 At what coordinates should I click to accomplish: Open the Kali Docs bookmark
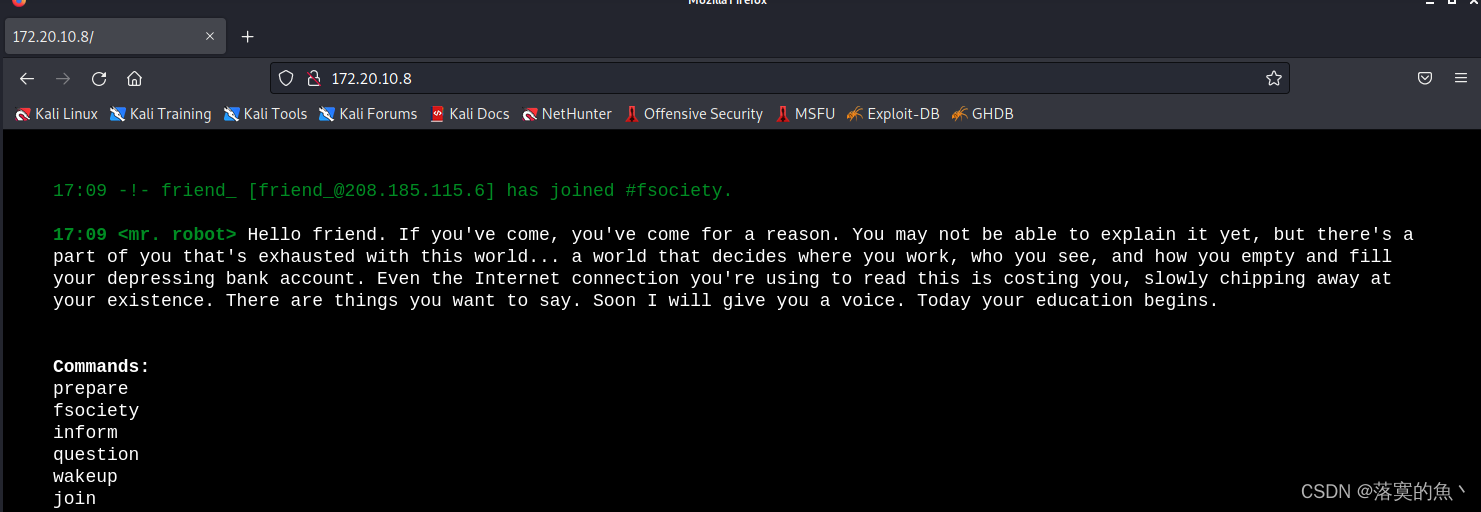[470, 114]
